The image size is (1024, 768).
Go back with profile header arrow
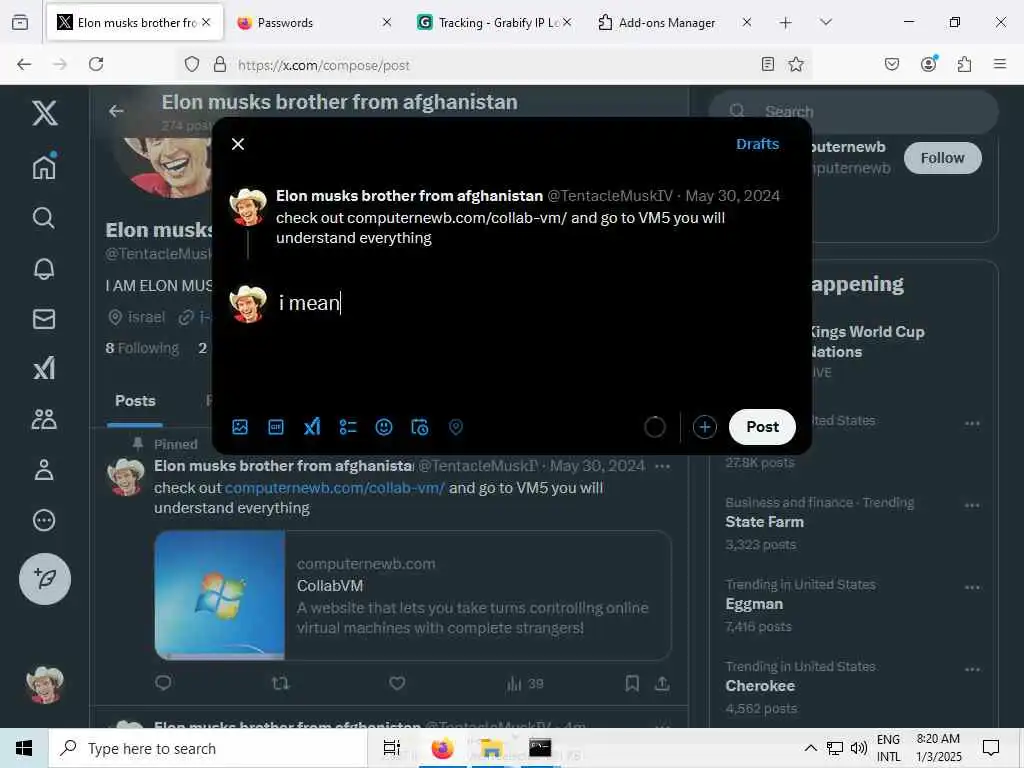pos(116,112)
